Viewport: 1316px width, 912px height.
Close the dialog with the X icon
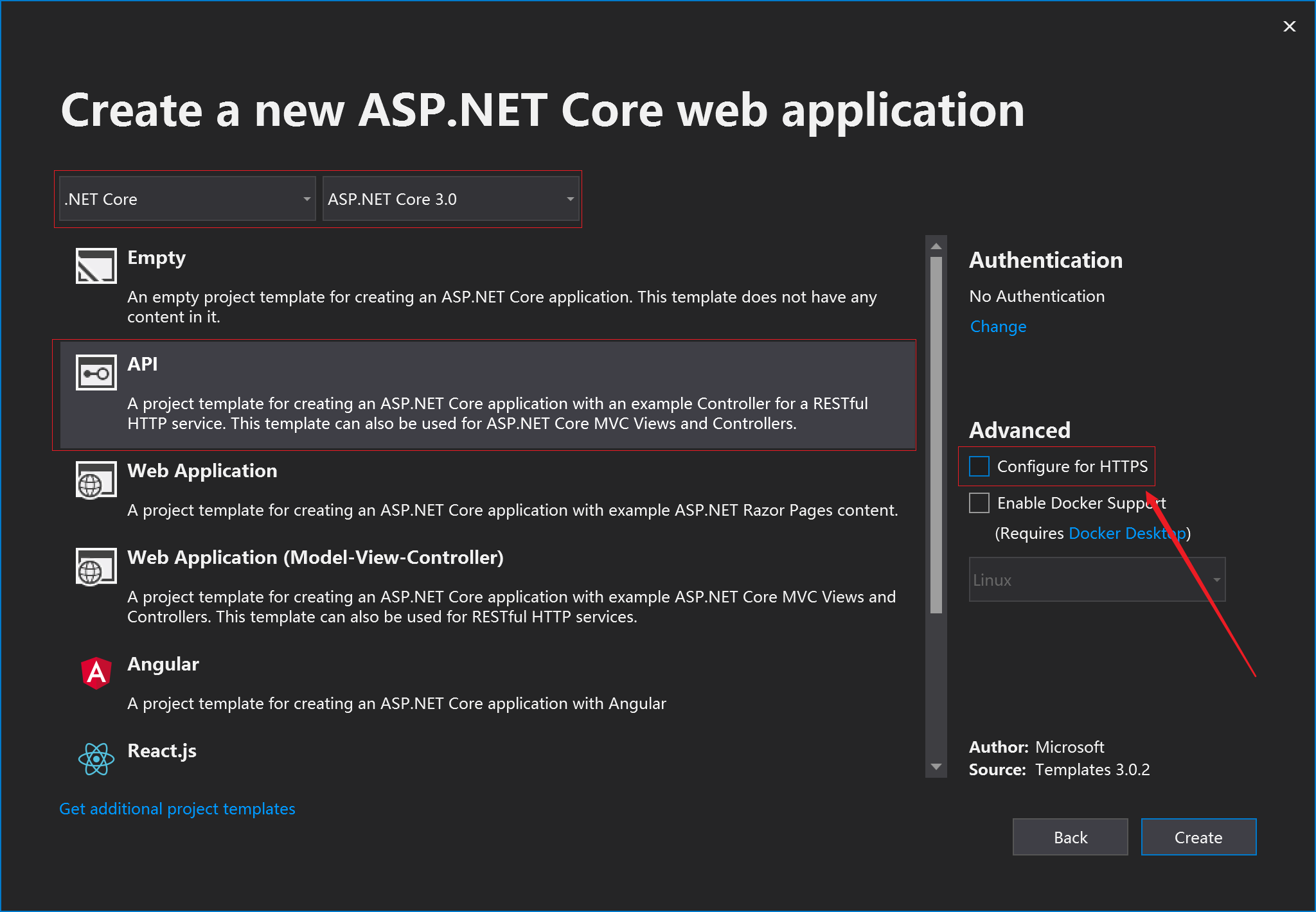(x=1289, y=26)
